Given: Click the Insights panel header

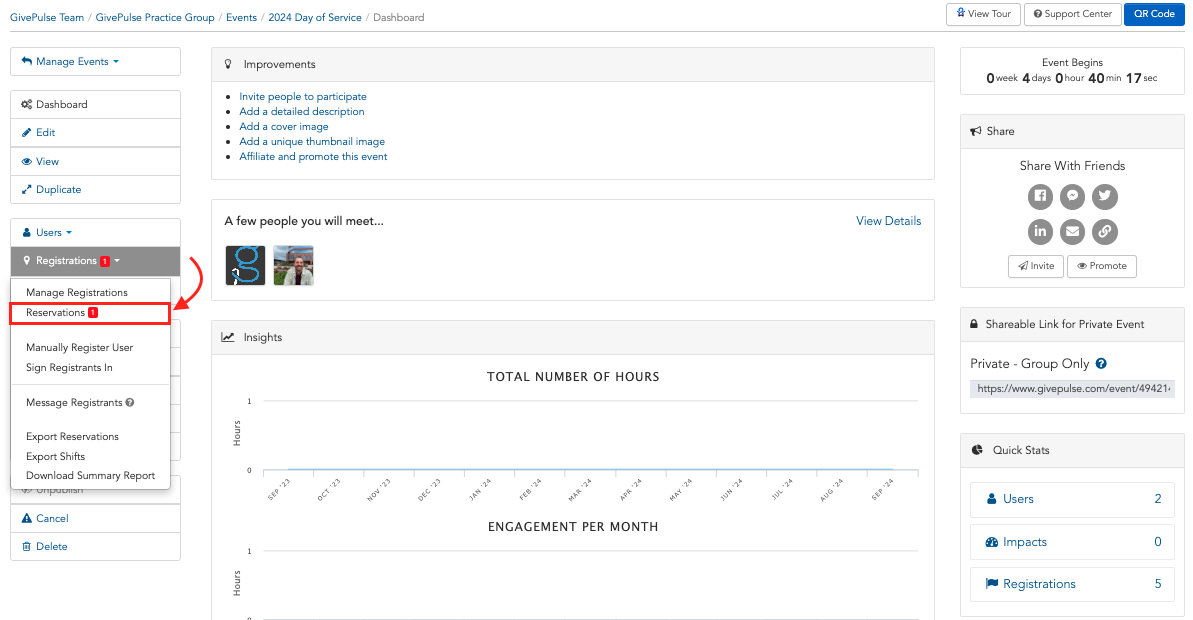Looking at the screenshot, I should click(573, 337).
